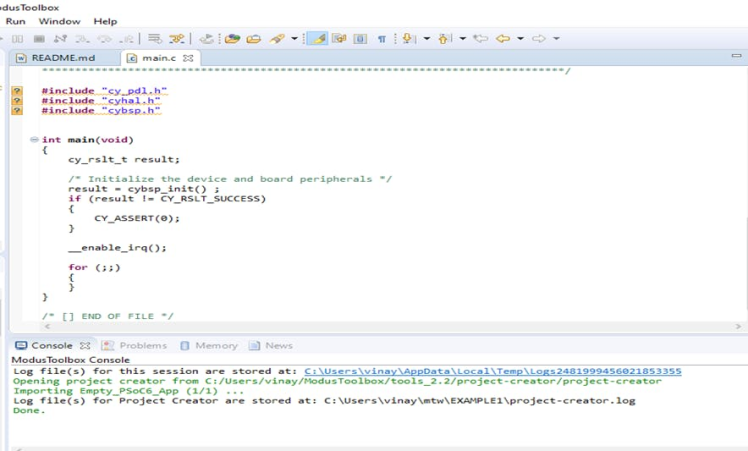Click warning marker beside cybsp.h include
This screenshot has height=451, width=748.
(17, 110)
